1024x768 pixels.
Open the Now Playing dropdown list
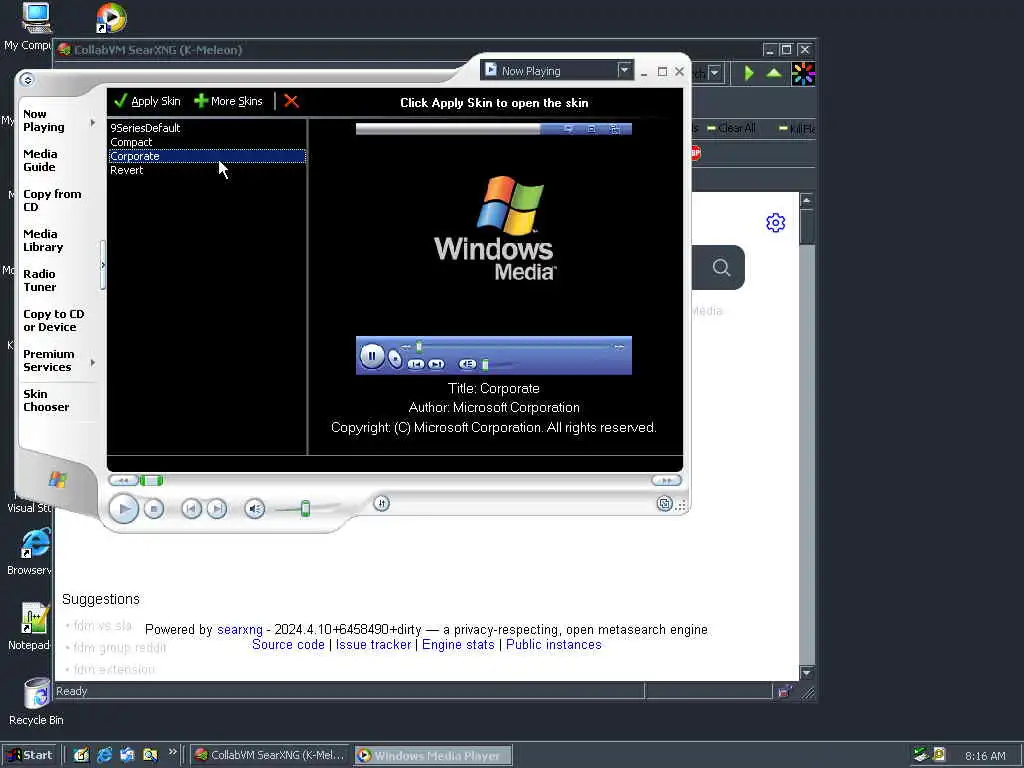coord(624,69)
